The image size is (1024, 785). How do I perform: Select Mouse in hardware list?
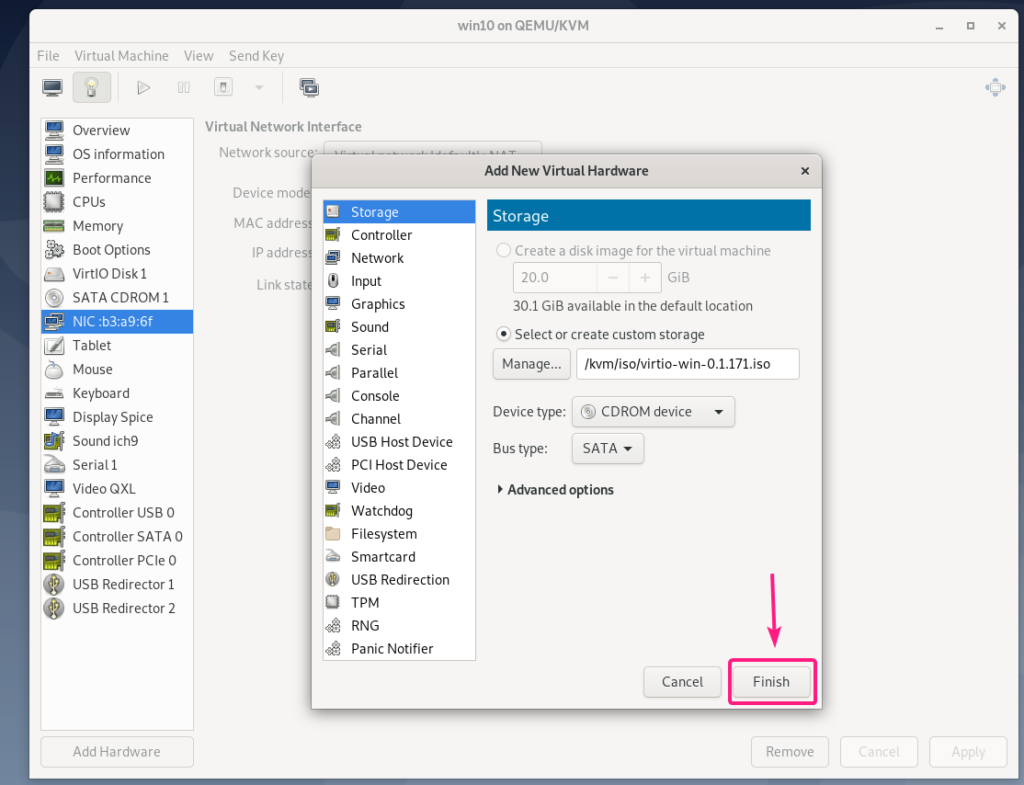(117, 369)
